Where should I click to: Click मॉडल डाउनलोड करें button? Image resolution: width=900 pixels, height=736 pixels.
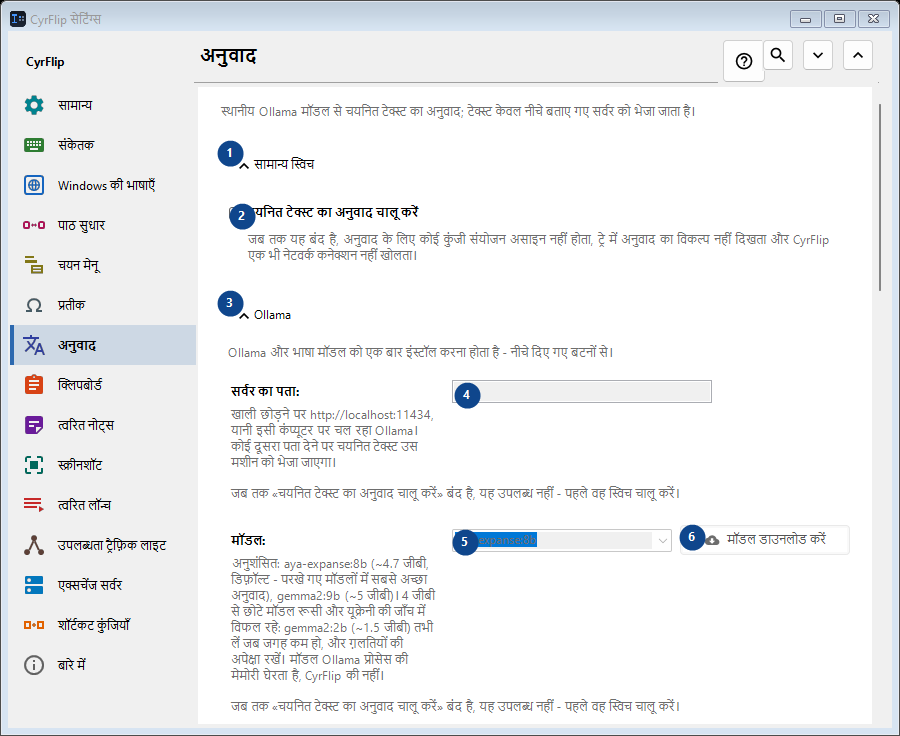point(765,540)
